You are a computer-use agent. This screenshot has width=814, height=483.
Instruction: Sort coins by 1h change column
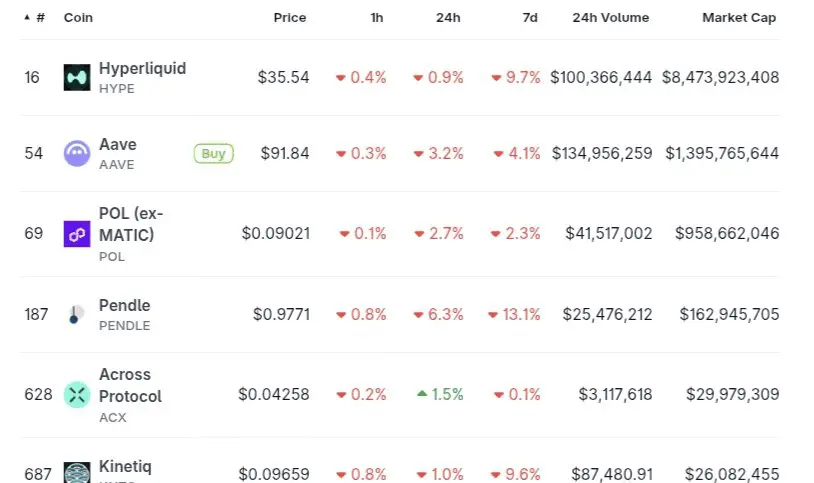tap(375, 18)
